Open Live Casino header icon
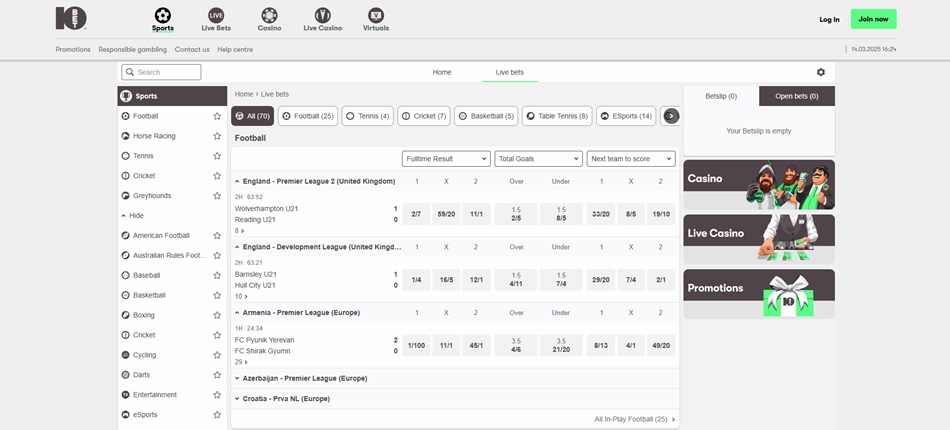Viewport: 950px width, 430px height. (x=322, y=15)
